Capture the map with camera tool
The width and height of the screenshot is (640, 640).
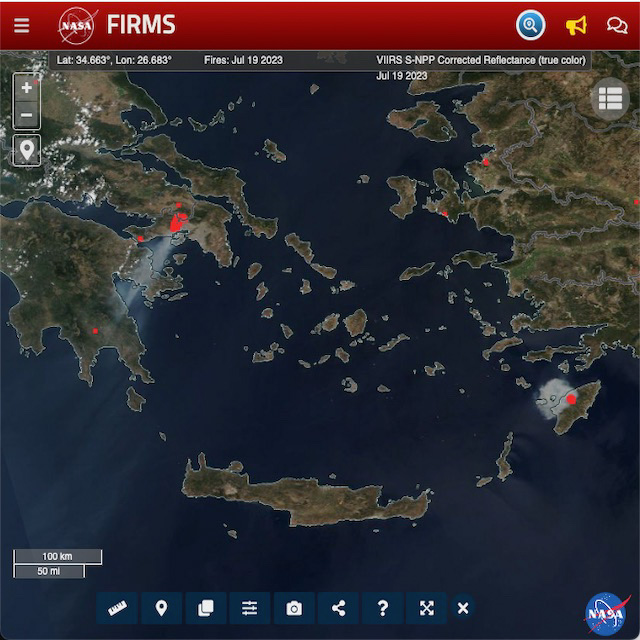click(x=294, y=608)
